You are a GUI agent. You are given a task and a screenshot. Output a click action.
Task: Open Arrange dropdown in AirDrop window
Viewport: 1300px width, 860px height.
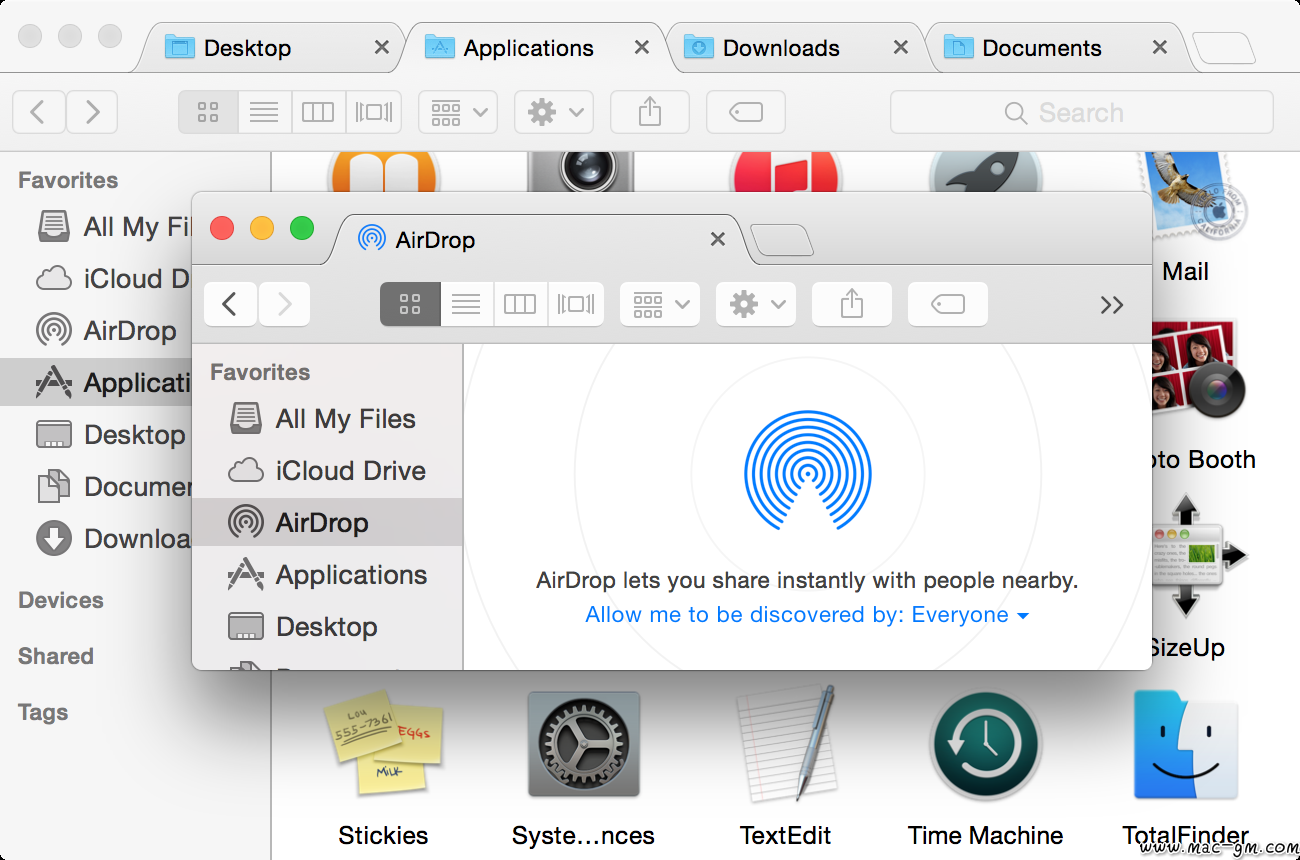pos(660,304)
